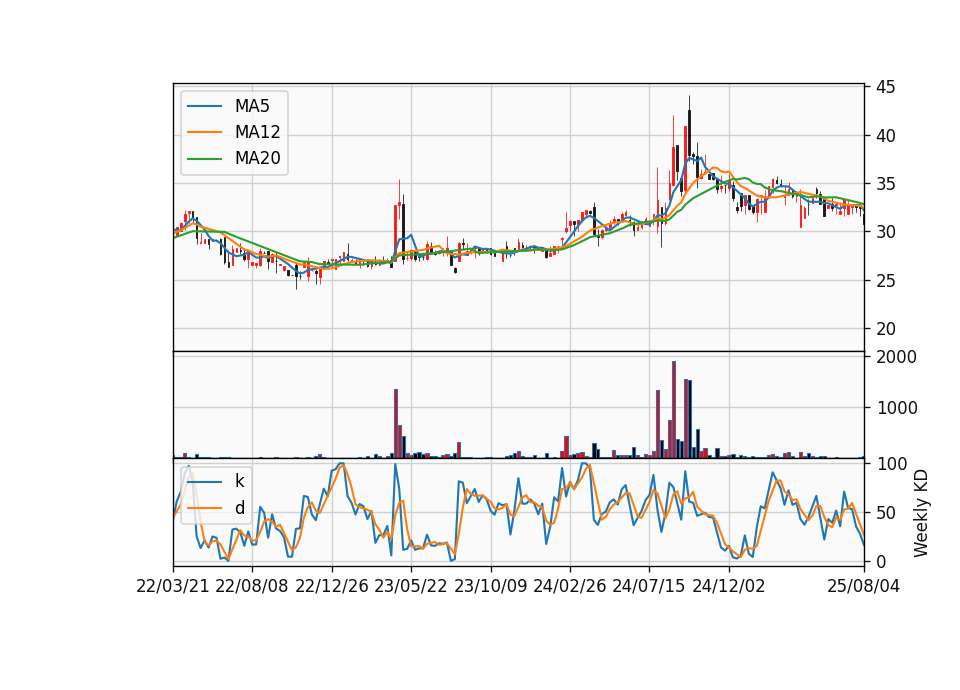Click the blue MA5 legend line

pos(204,107)
